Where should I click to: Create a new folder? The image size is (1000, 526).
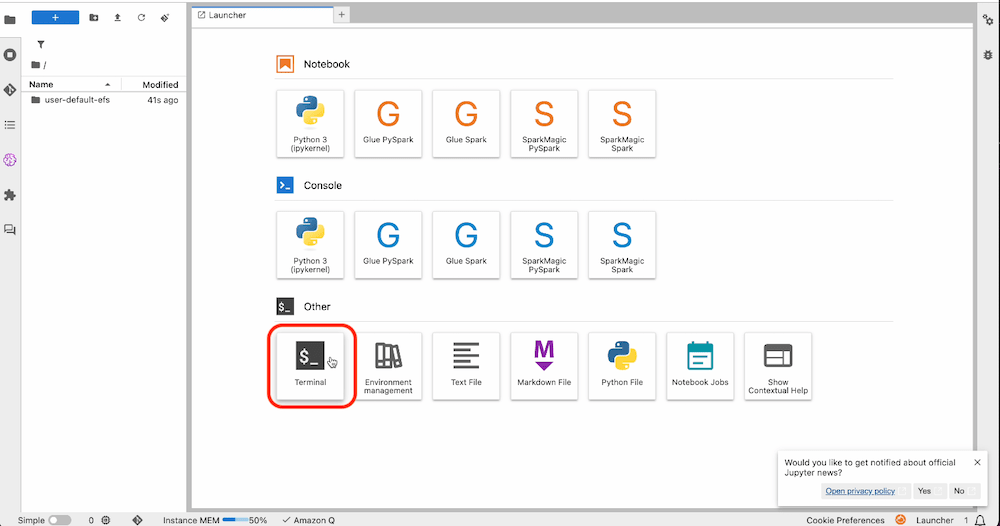[94, 18]
